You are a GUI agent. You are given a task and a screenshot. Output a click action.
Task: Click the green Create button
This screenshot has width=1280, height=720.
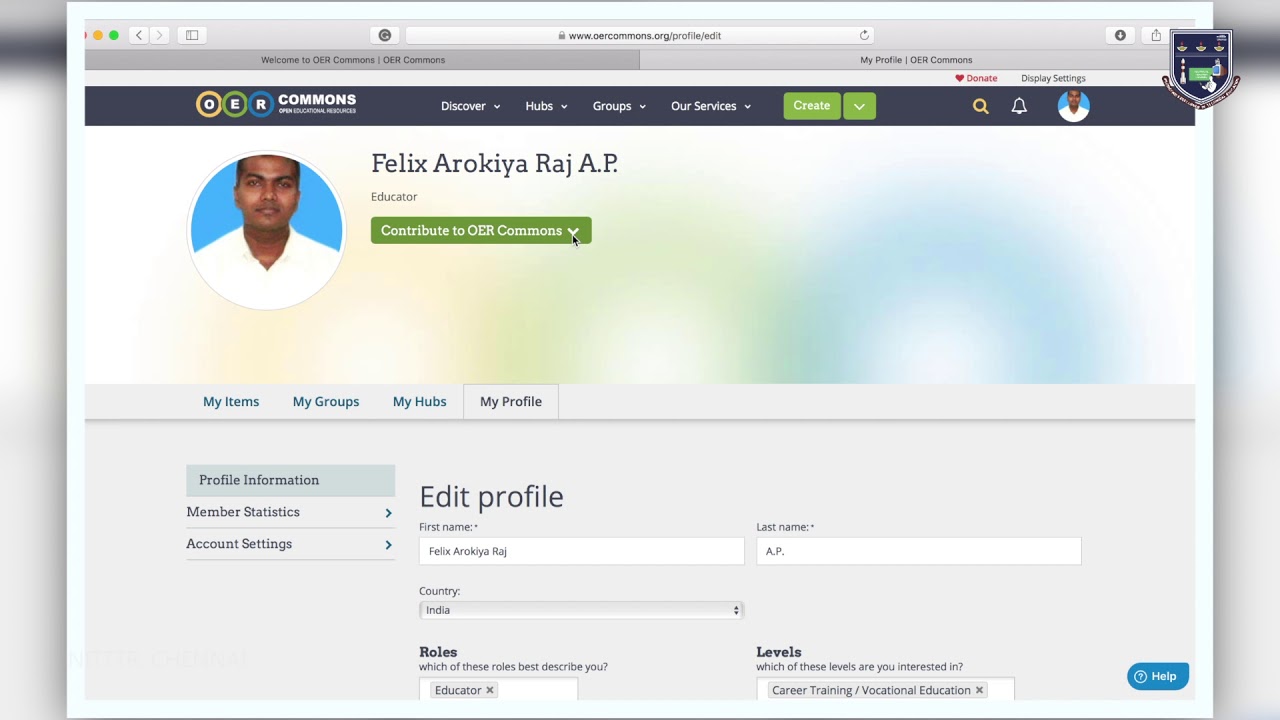(x=812, y=106)
